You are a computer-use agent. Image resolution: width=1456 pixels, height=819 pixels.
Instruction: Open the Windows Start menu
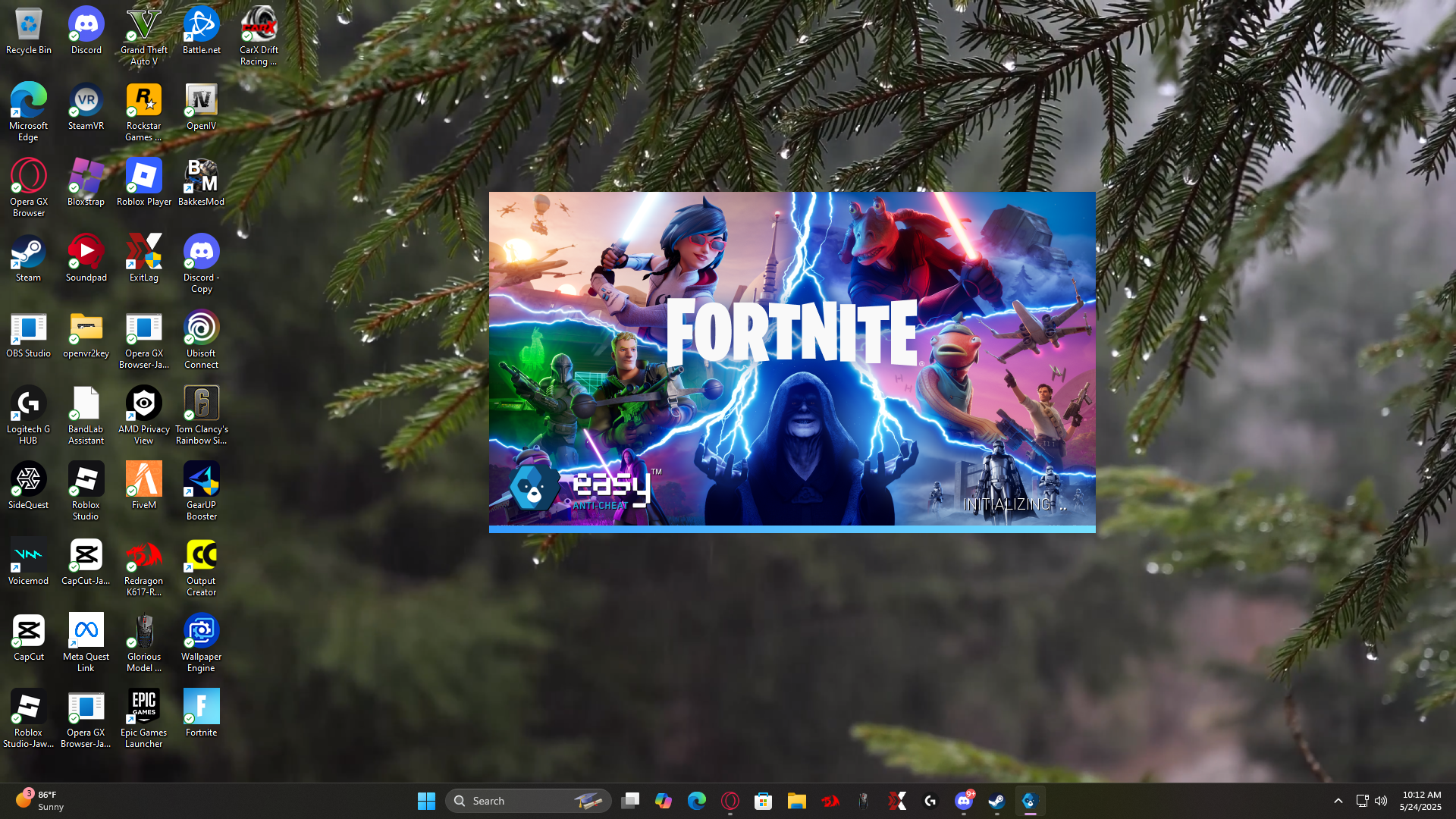[x=426, y=801]
